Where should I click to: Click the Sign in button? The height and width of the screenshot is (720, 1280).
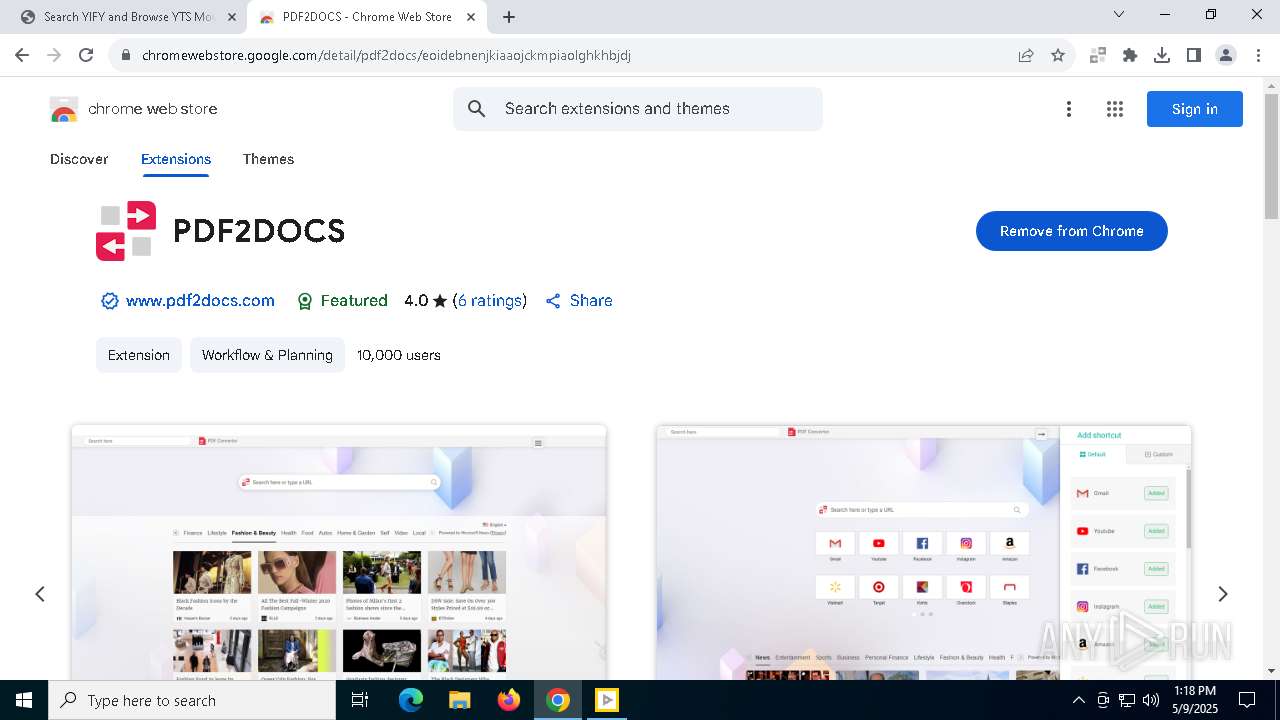1195,109
